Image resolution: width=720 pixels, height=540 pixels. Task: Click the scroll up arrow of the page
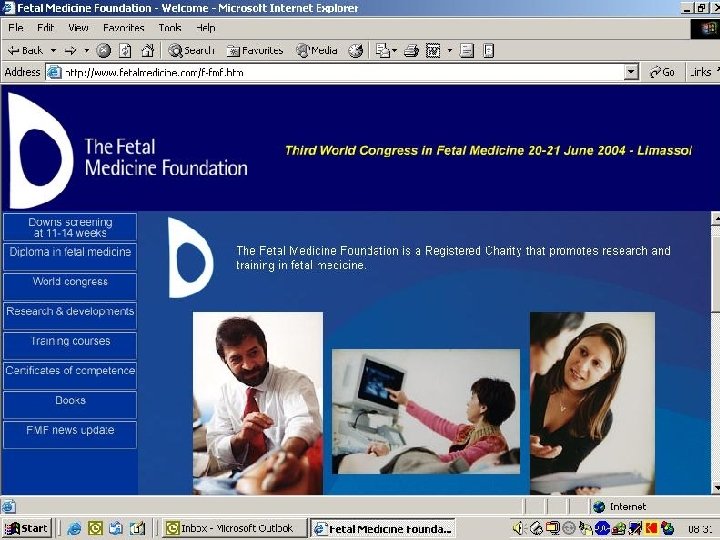pos(715,218)
